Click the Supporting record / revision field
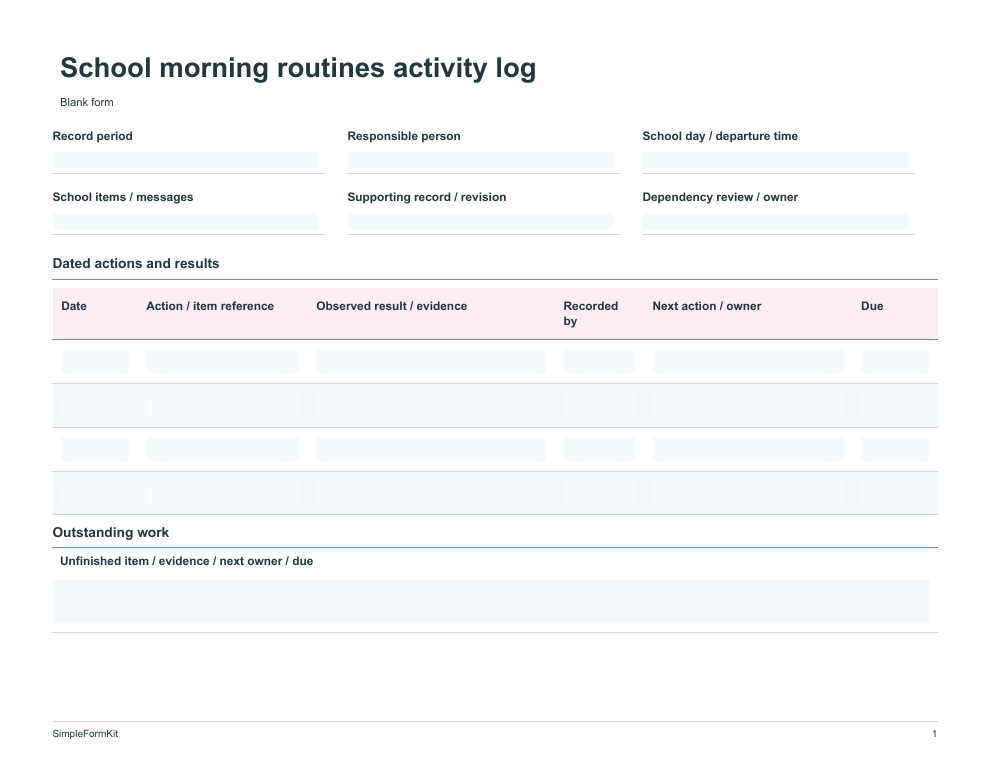Screen dimensions: 990x765 [x=480, y=222]
